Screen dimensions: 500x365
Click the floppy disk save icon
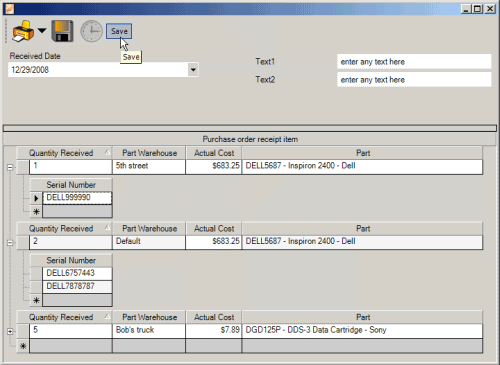coord(62,31)
